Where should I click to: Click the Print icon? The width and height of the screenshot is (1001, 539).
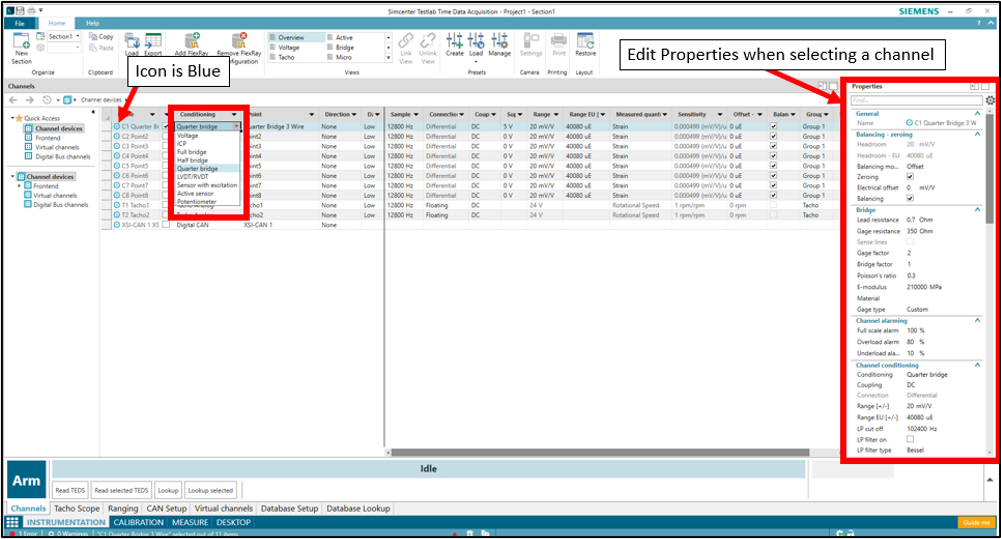[x=559, y=41]
